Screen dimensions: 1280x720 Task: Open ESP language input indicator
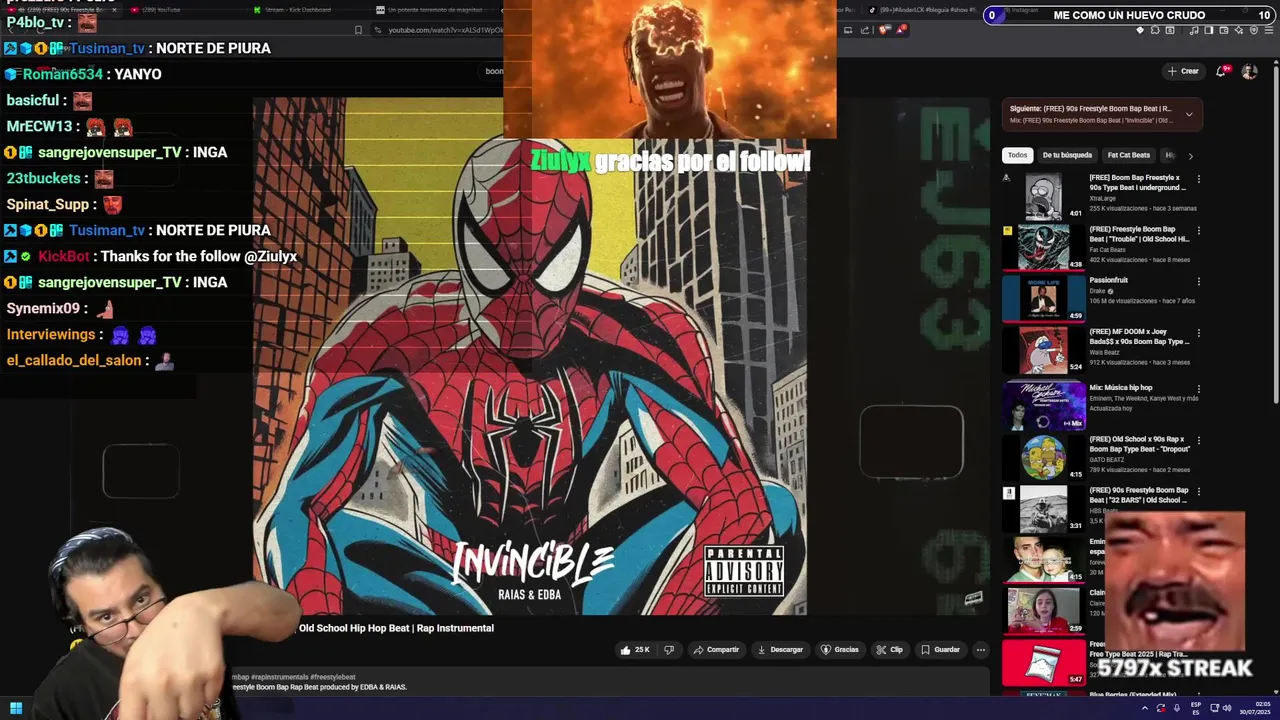click(1196, 708)
